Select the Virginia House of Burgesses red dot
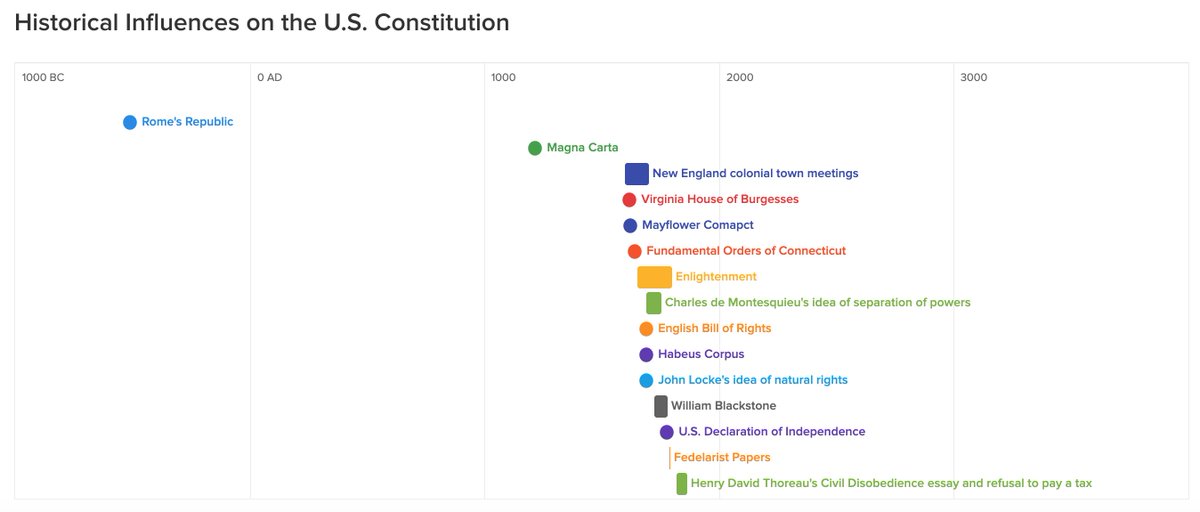1200x512 pixels. pos(629,200)
